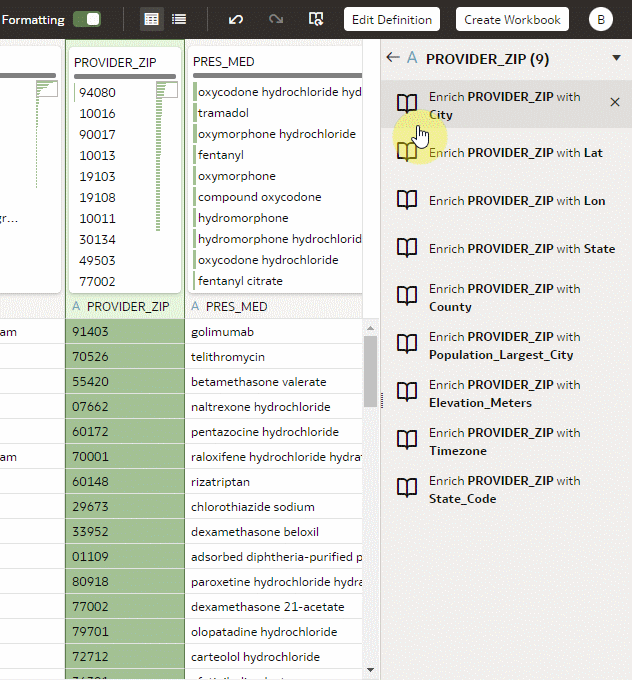632x680 pixels.
Task: Click the PRES_MED table column header
Action: tap(273, 307)
